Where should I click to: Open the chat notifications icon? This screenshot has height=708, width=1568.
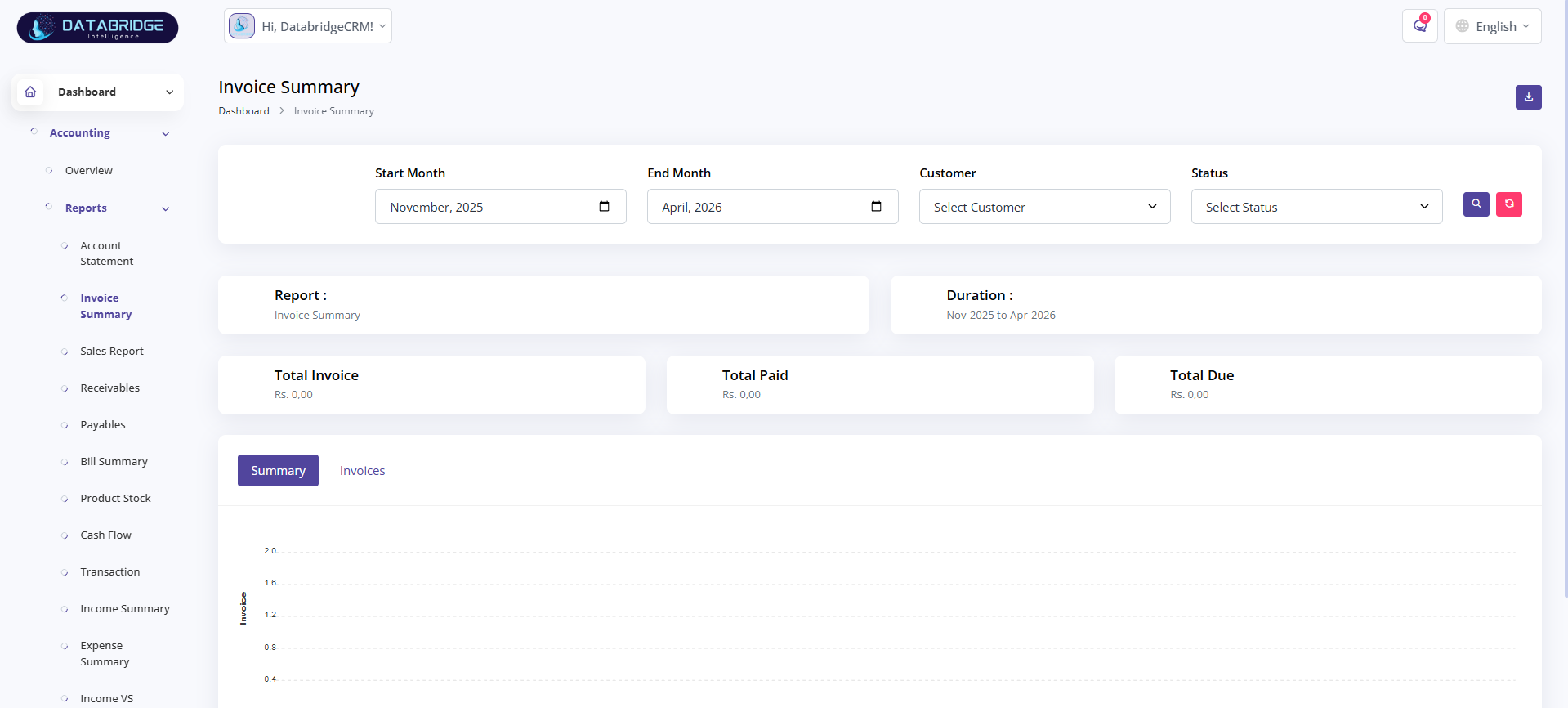1420,26
